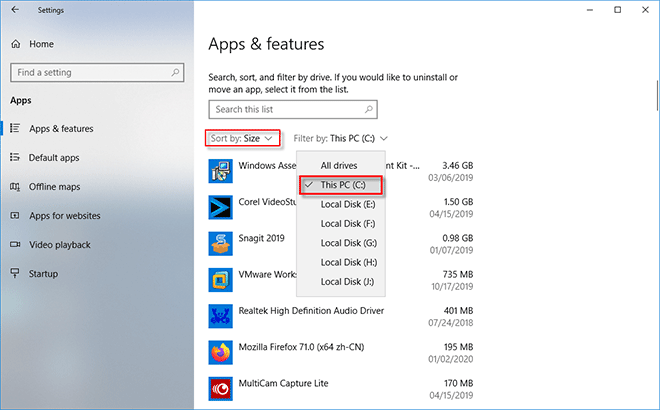Select Snagit 2019 name text

(261, 238)
